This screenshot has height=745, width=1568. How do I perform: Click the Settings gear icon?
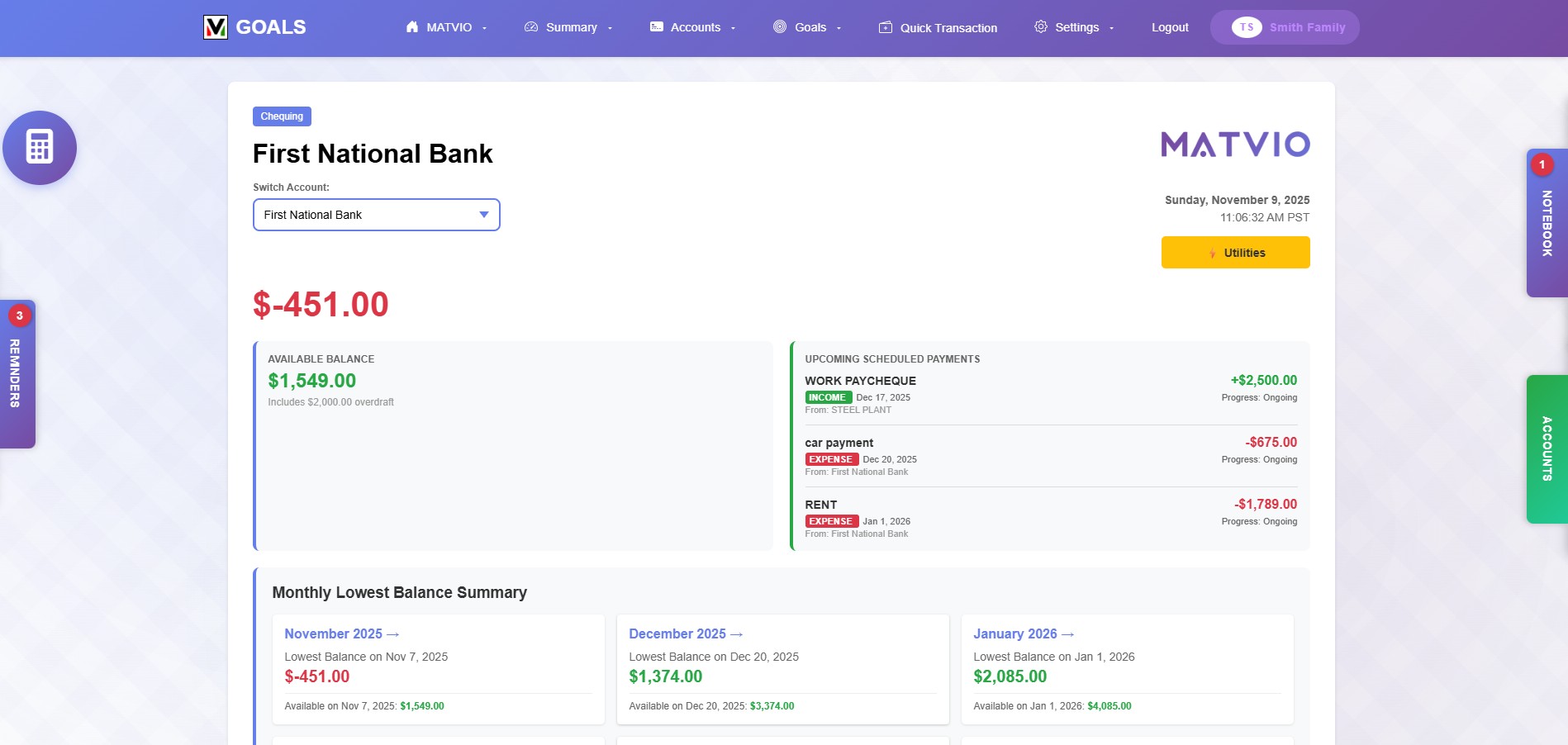coord(1041,27)
